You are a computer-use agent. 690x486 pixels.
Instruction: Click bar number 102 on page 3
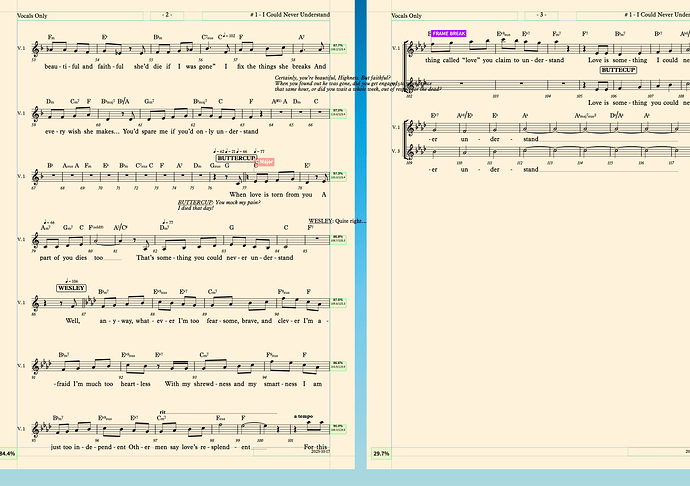pos(409,96)
